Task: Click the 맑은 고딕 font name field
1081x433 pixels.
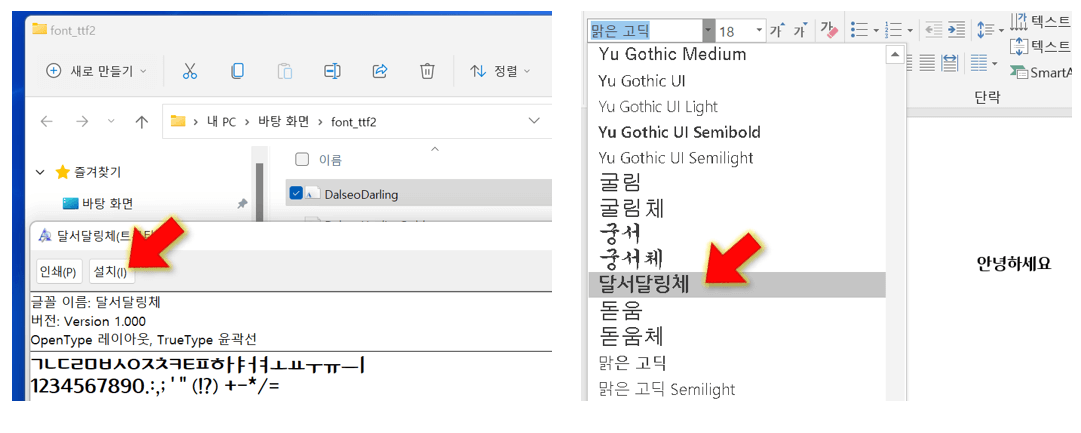Action: tap(645, 31)
